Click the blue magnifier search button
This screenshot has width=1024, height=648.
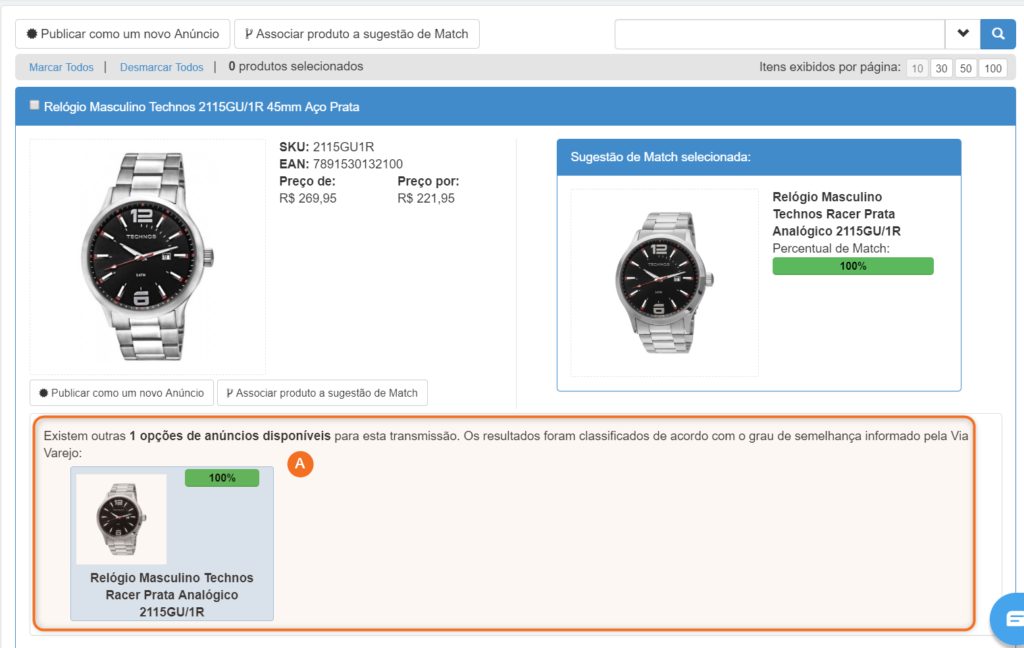click(x=997, y=34)
